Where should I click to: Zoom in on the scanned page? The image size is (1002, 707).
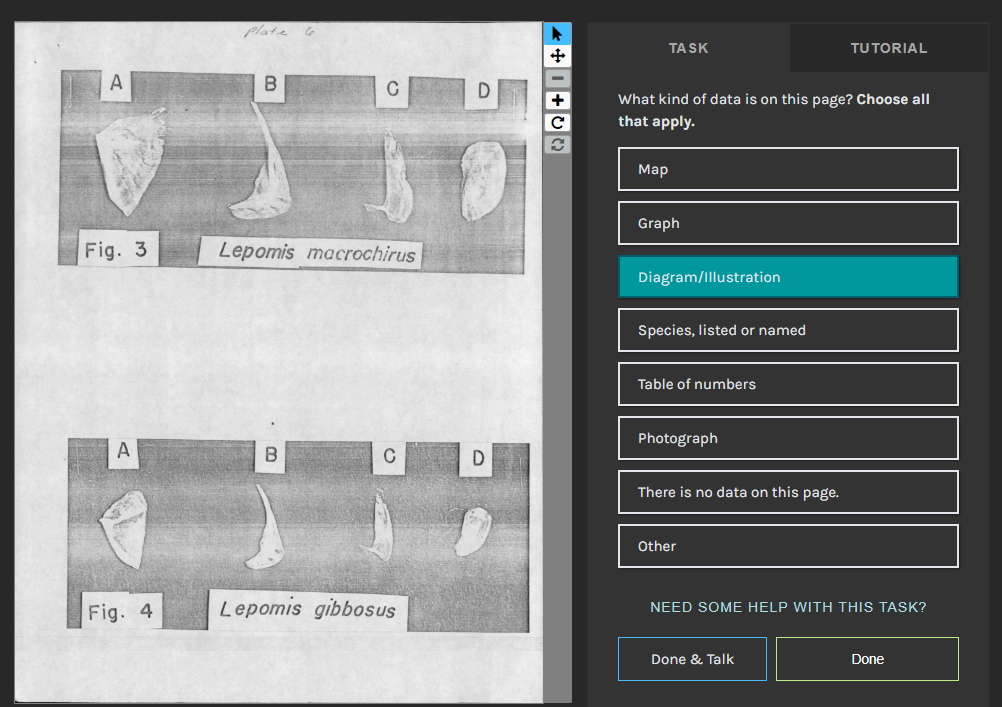coord(557,100)
